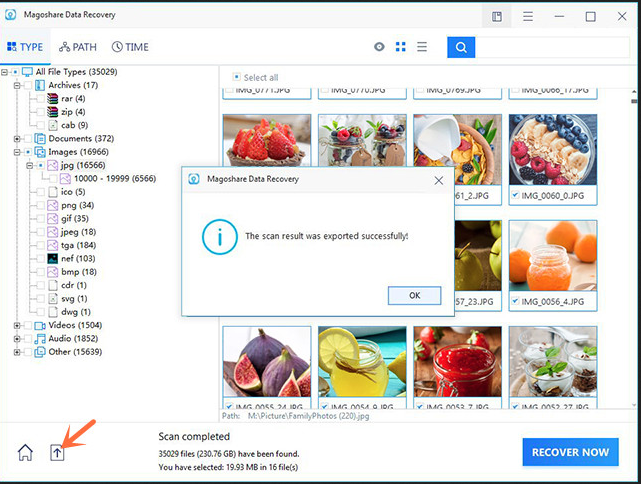The height and width of the screenshot is (484, 641).
Task: Close the export success dialog
Action: click(x=439, y=180)
